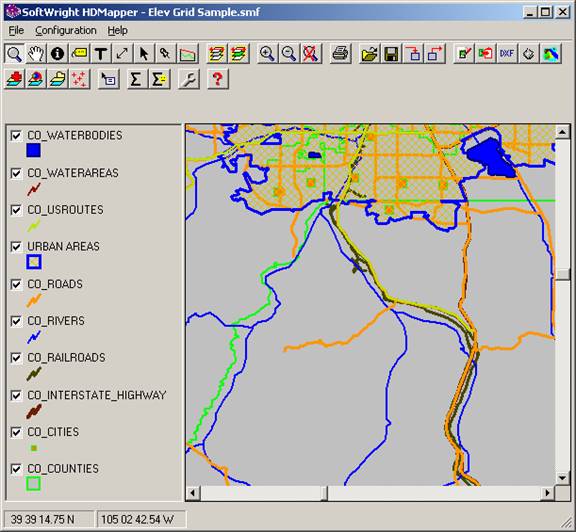Open the File menu
576x532 pixels.
(x=16, y=30)
